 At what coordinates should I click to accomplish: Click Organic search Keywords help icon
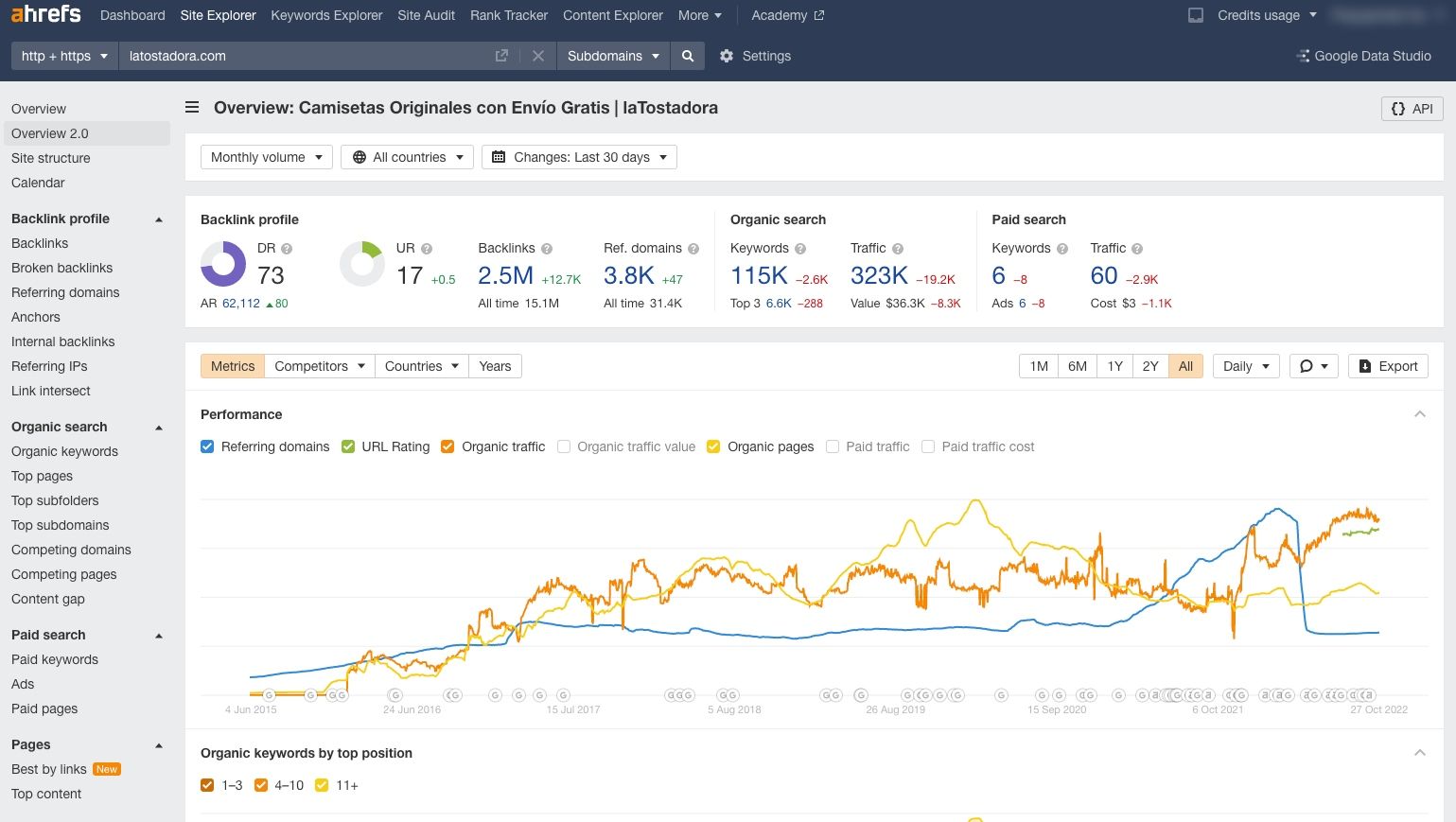pyautogui.click(x=800, y=249)
